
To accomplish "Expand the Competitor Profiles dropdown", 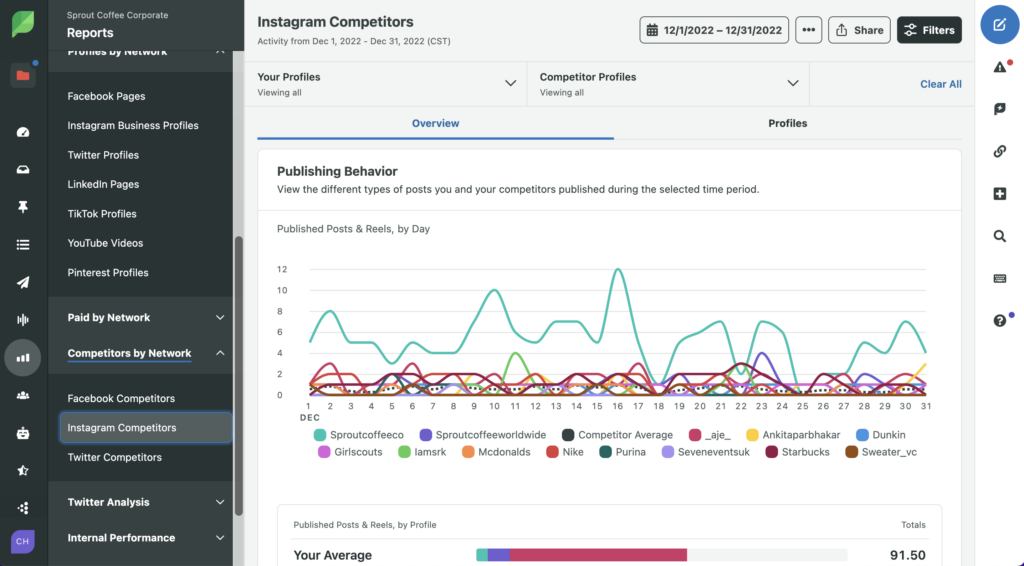I will tap(669, 84).
